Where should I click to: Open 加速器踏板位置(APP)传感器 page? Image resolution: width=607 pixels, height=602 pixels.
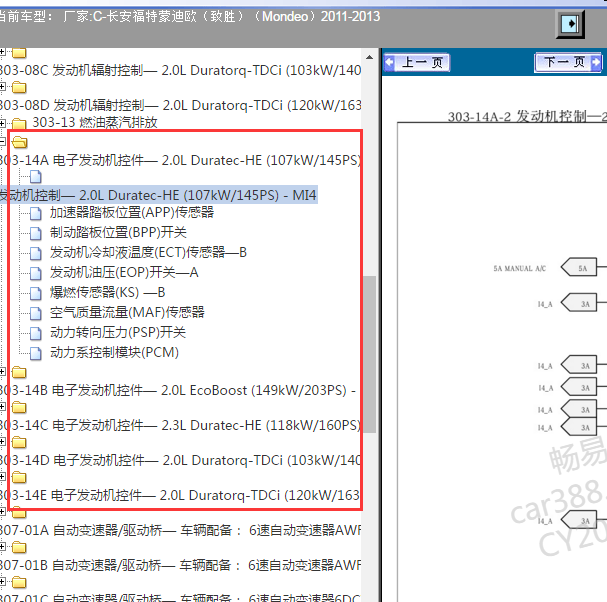[x=132, y=212]
